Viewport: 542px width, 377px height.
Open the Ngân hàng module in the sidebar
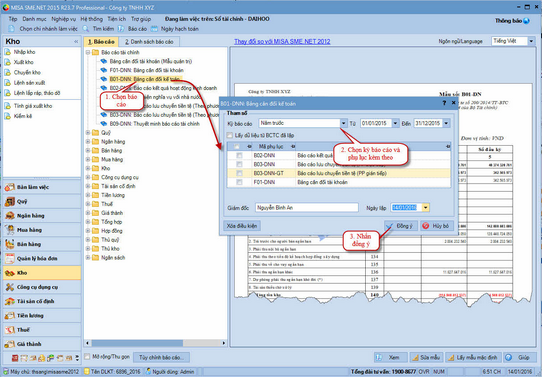(42, 216)
